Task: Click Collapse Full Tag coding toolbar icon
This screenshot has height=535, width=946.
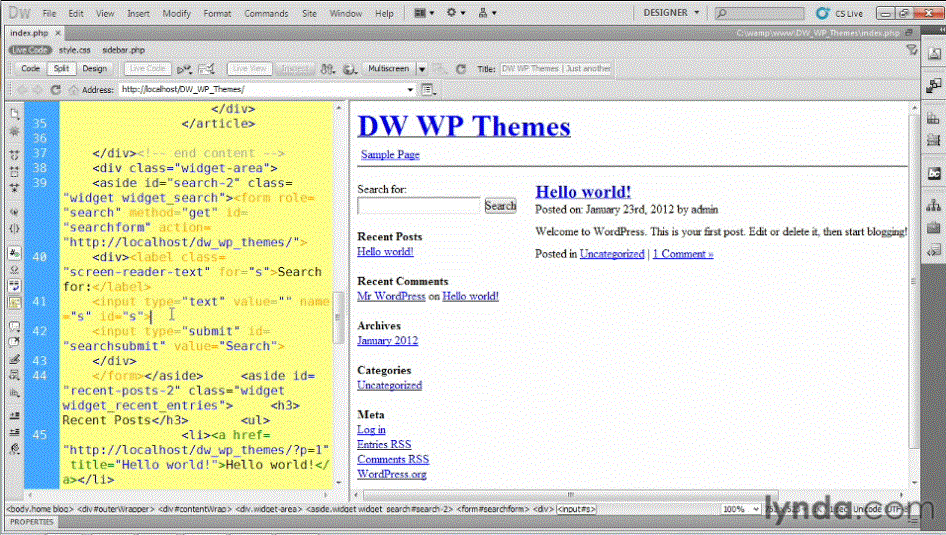Action: point(14,155)
